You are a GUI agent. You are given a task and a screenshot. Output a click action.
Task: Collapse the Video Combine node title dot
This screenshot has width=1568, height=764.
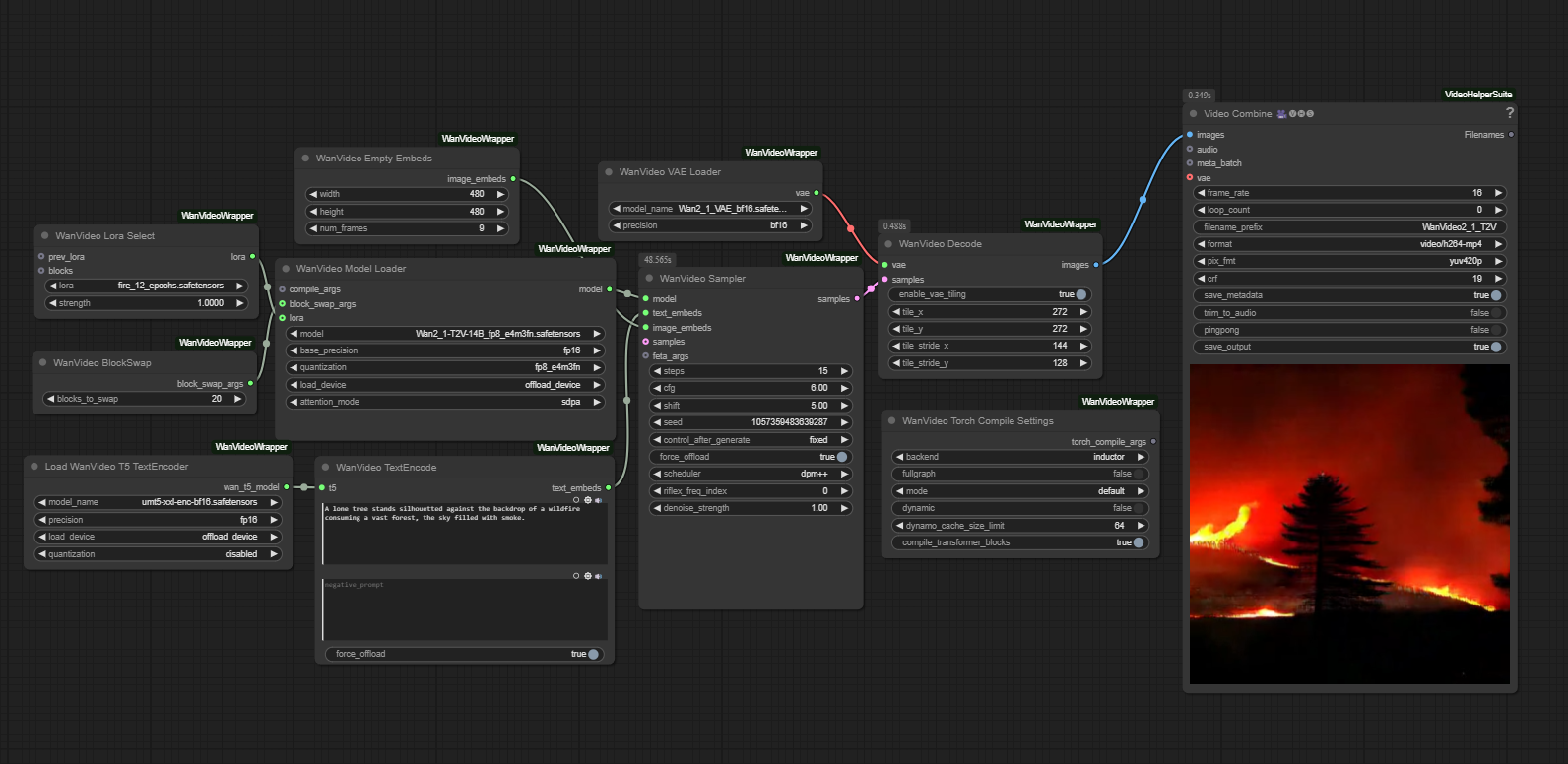[1194, 114]
